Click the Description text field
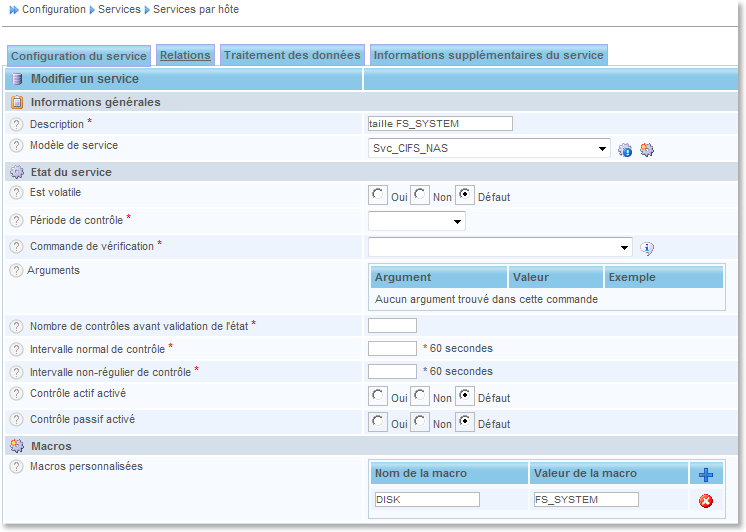746x532 pixels. (440, 123)
